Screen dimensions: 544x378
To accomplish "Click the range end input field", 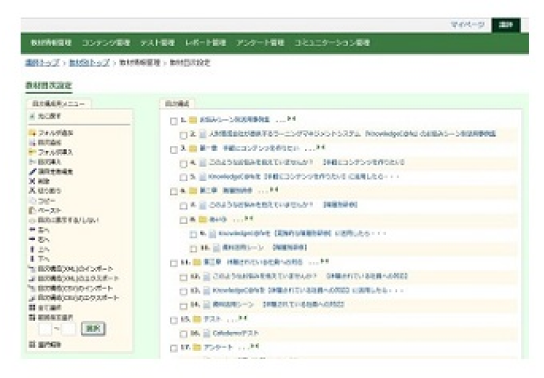I will pyautogui.click(x=68, y=328).
